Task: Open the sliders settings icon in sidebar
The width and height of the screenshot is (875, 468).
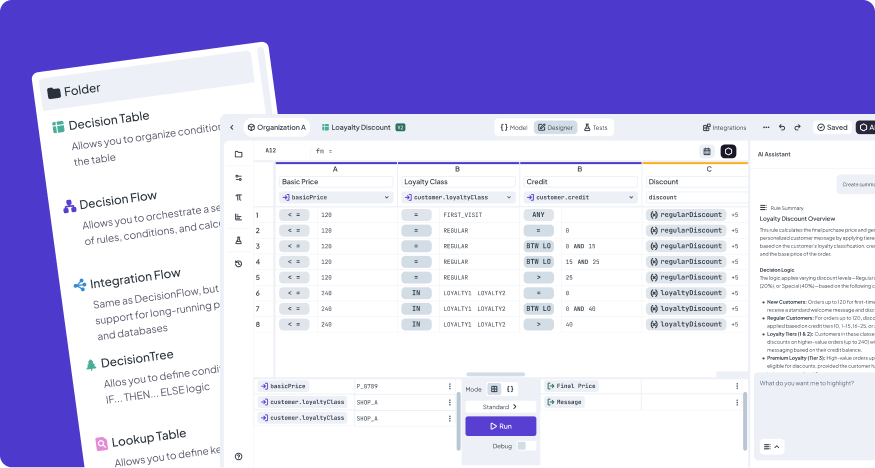Action: tap(239, 178)
